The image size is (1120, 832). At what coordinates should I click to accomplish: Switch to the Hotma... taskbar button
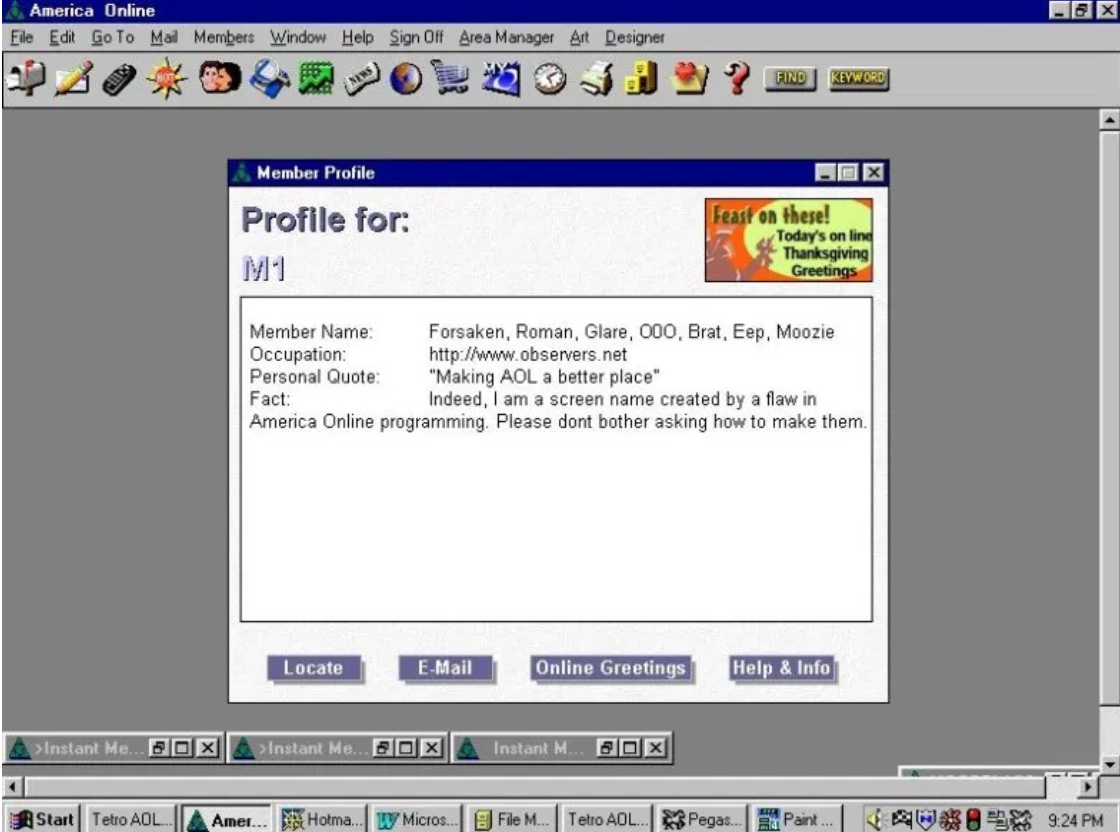322,819
